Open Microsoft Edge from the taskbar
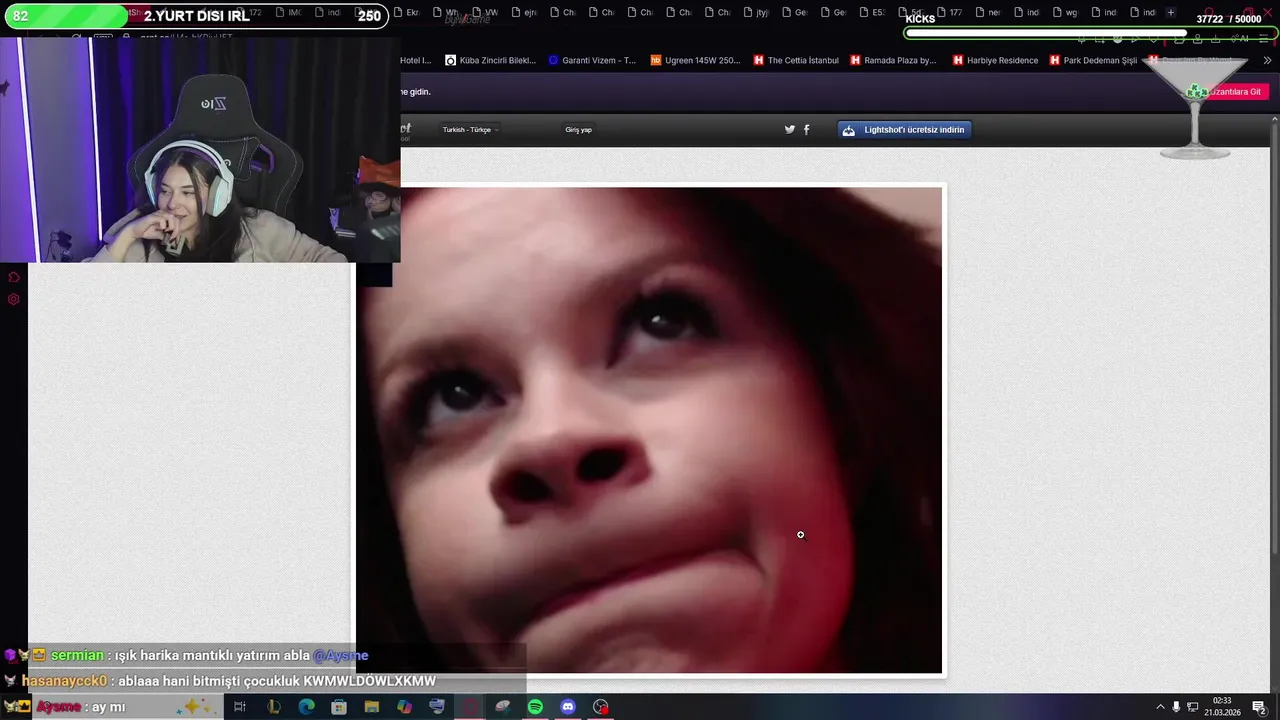This screenshot has width=1280, height=720. pyautogui.click(x=306, y=707)
